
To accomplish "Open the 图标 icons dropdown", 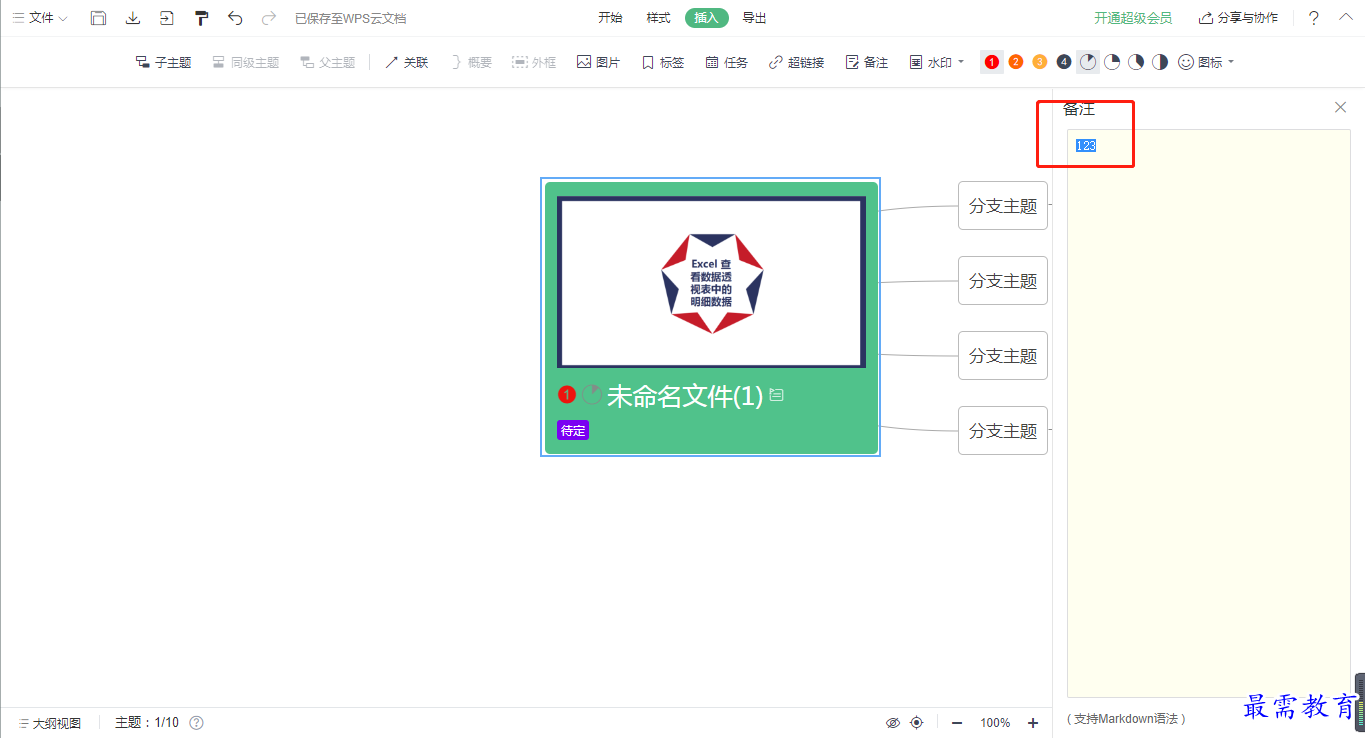I will [x=1206, y=62].
